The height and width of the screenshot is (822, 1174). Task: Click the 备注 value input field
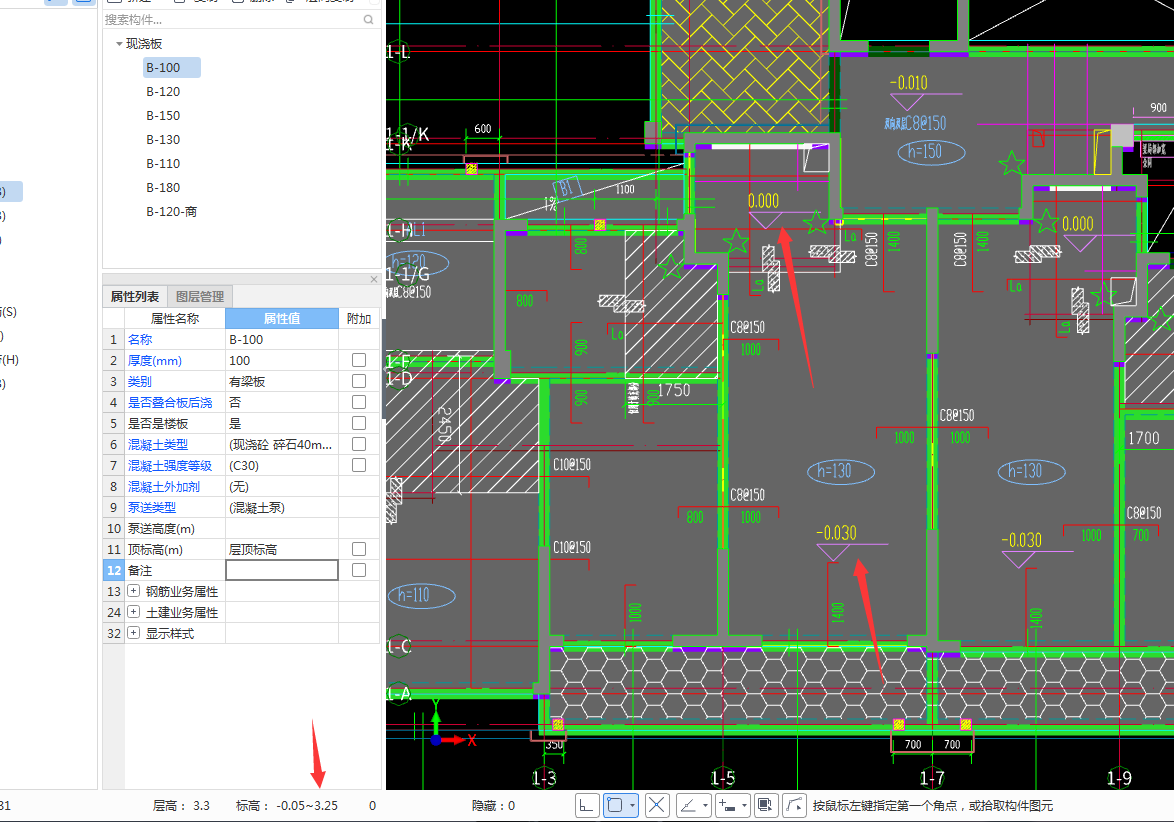(x=282, y=570)
